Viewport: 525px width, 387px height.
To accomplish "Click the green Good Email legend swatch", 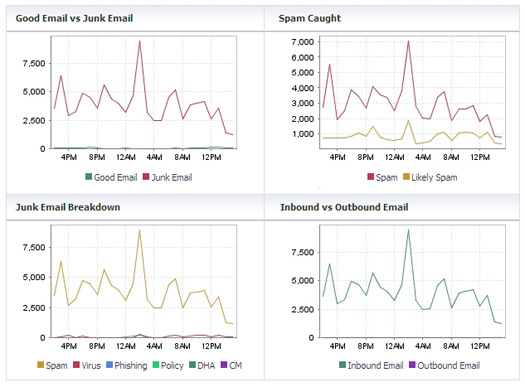I will pos(89,176).
